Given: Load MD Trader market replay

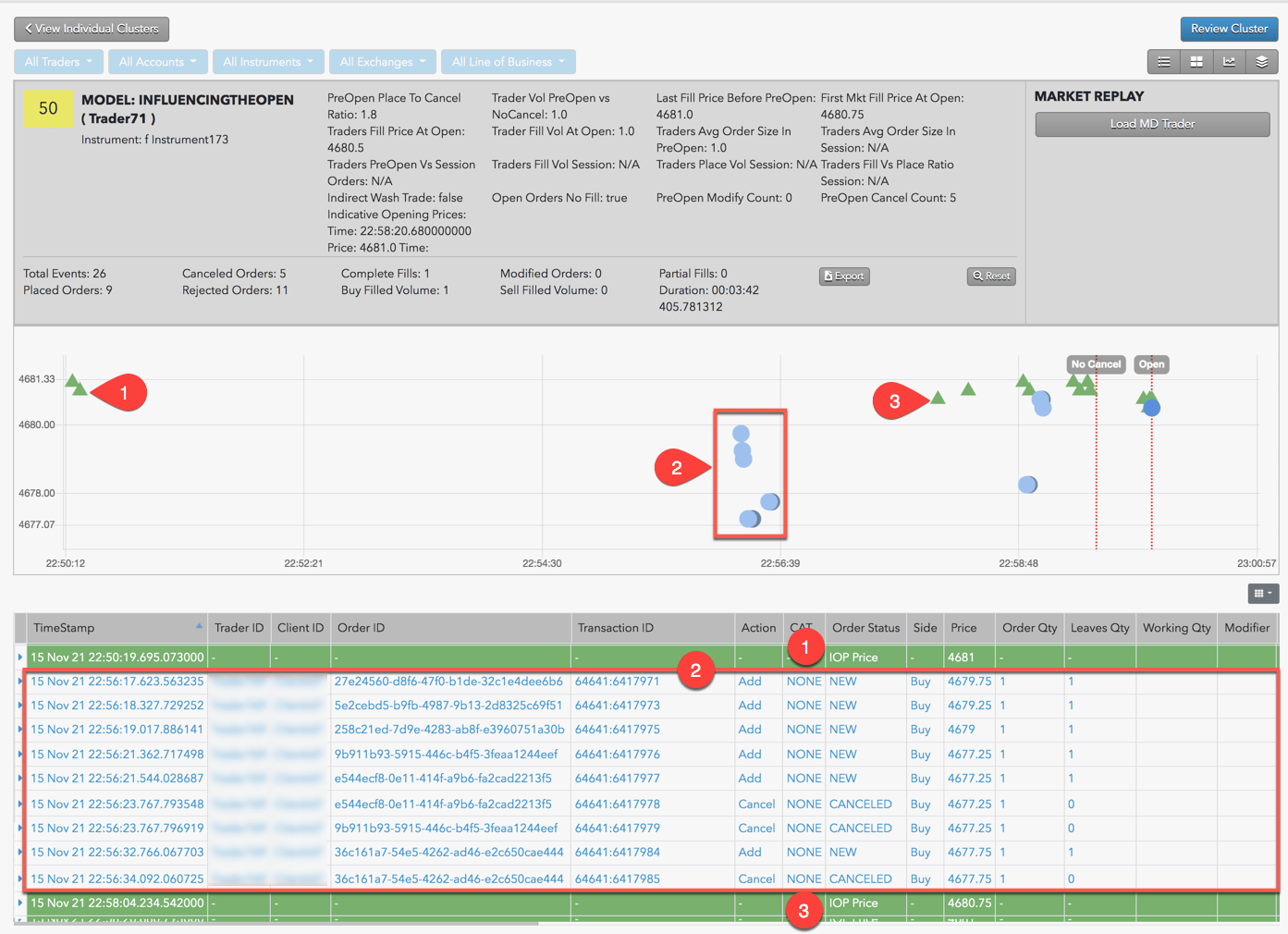Looking at the screenshot, I should click(x=1152, y=124).
